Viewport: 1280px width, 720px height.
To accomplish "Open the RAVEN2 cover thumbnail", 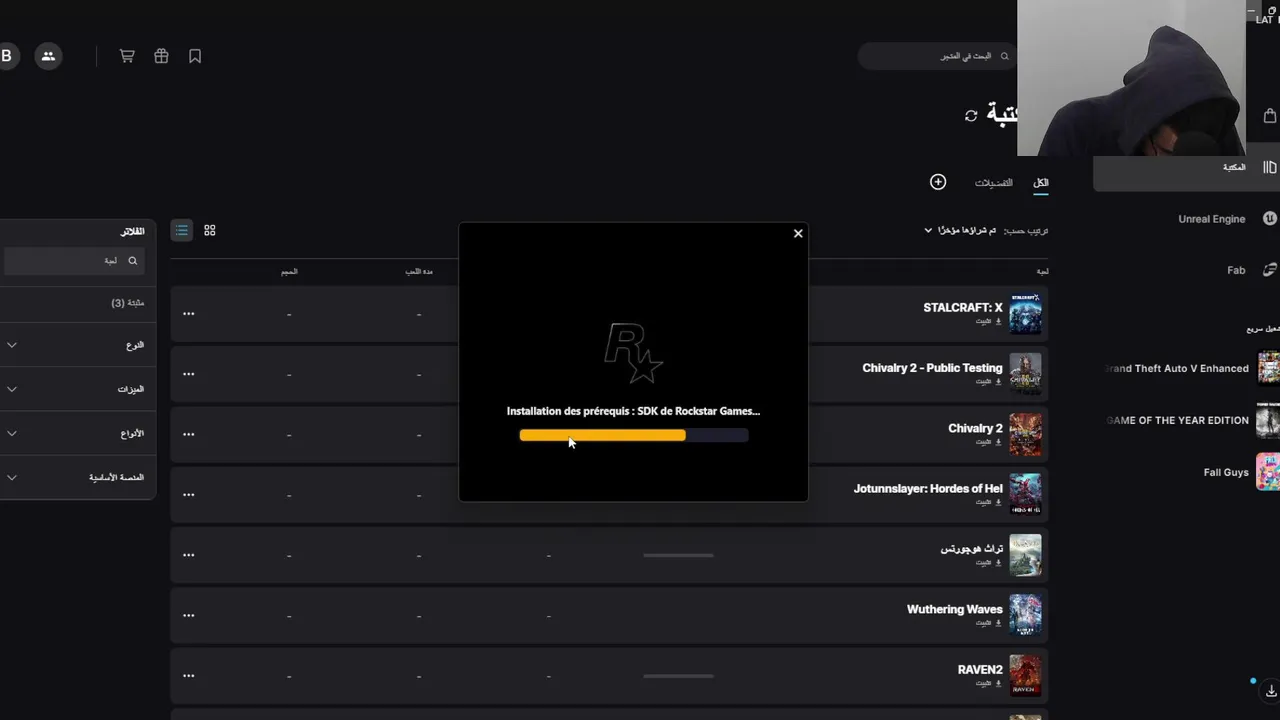I will tap(1025, 676).
